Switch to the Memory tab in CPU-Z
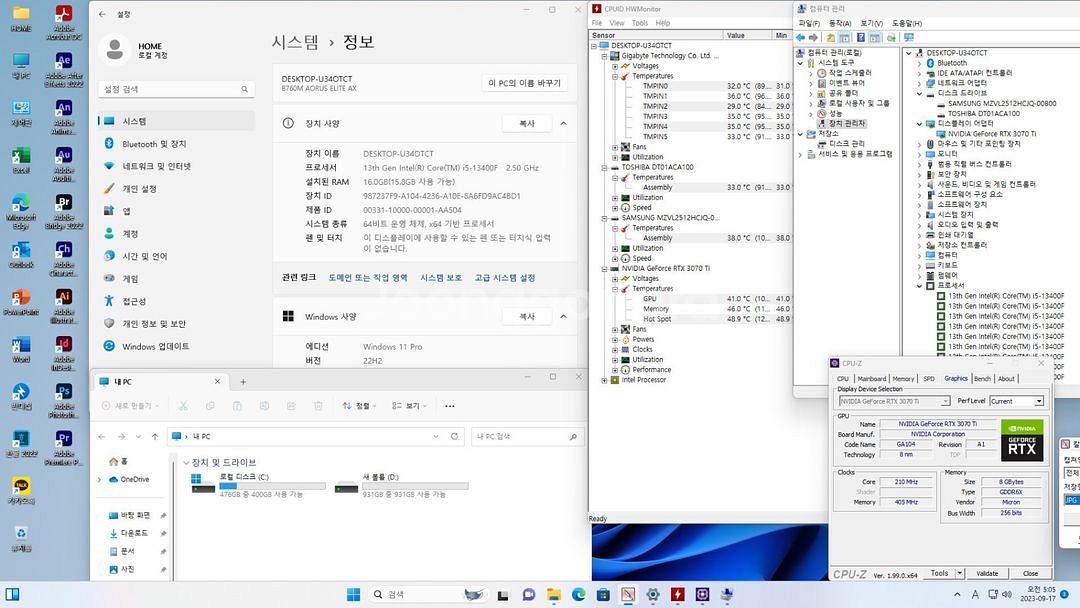The image size is (1080, 608). pos(903,379)
